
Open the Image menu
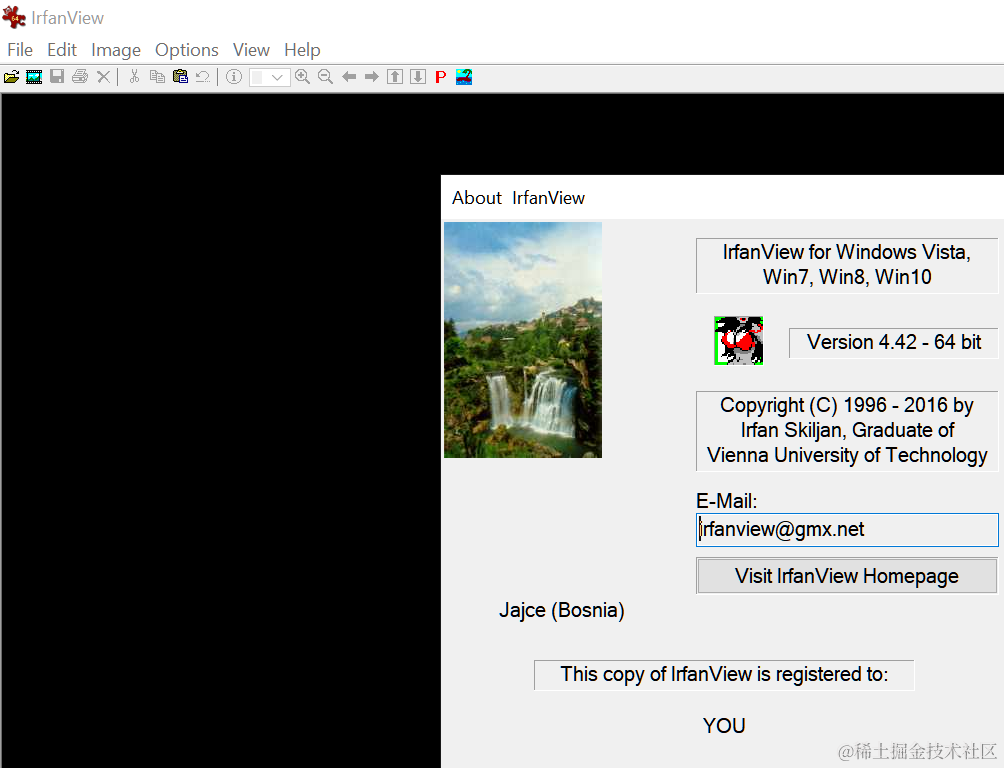[x=116, y=50]
